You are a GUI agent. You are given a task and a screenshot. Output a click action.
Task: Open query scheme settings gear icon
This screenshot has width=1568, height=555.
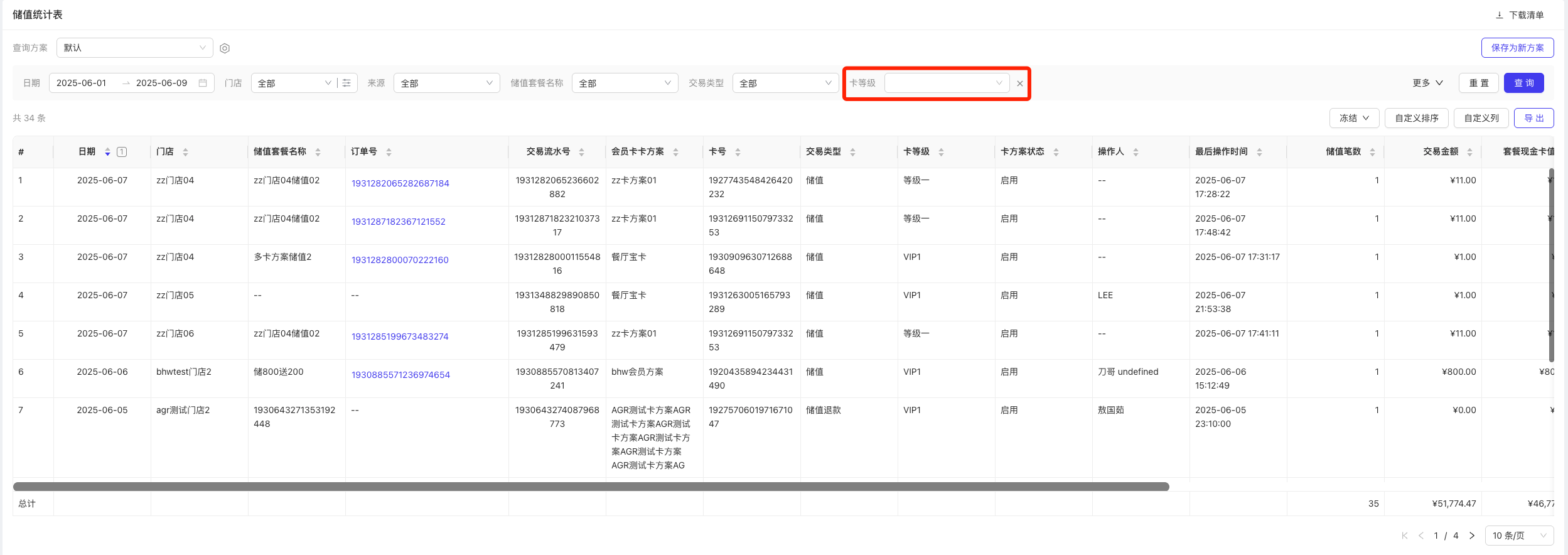(225, 48)
